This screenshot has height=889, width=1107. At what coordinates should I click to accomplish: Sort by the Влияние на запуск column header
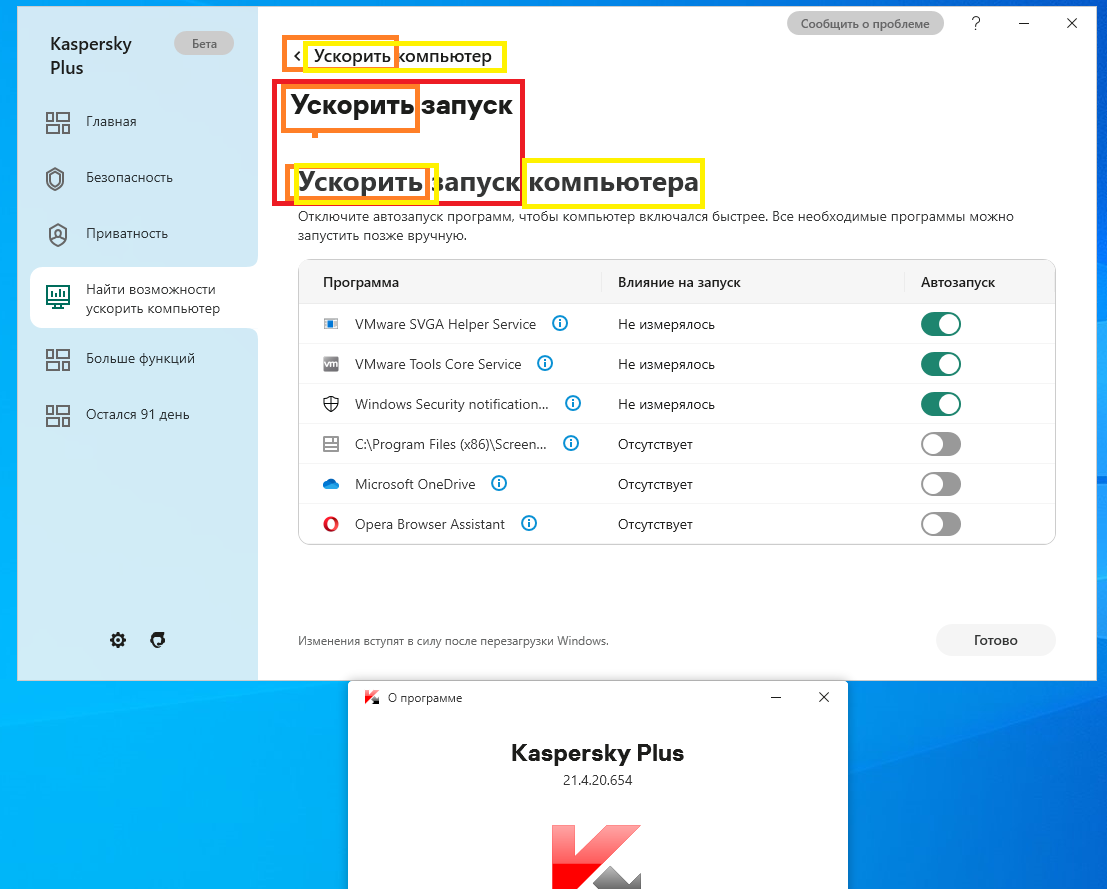pyautogui.click(x=679, y=282)
